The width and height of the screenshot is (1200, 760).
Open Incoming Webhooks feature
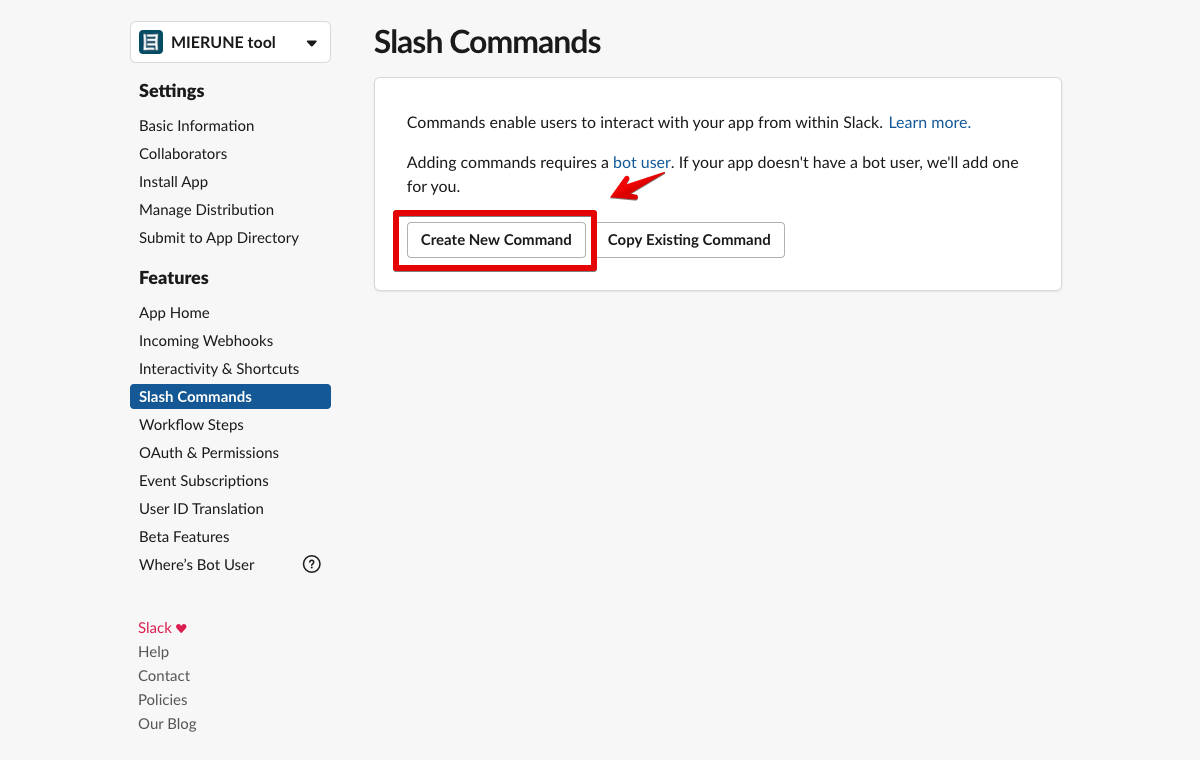206,340
